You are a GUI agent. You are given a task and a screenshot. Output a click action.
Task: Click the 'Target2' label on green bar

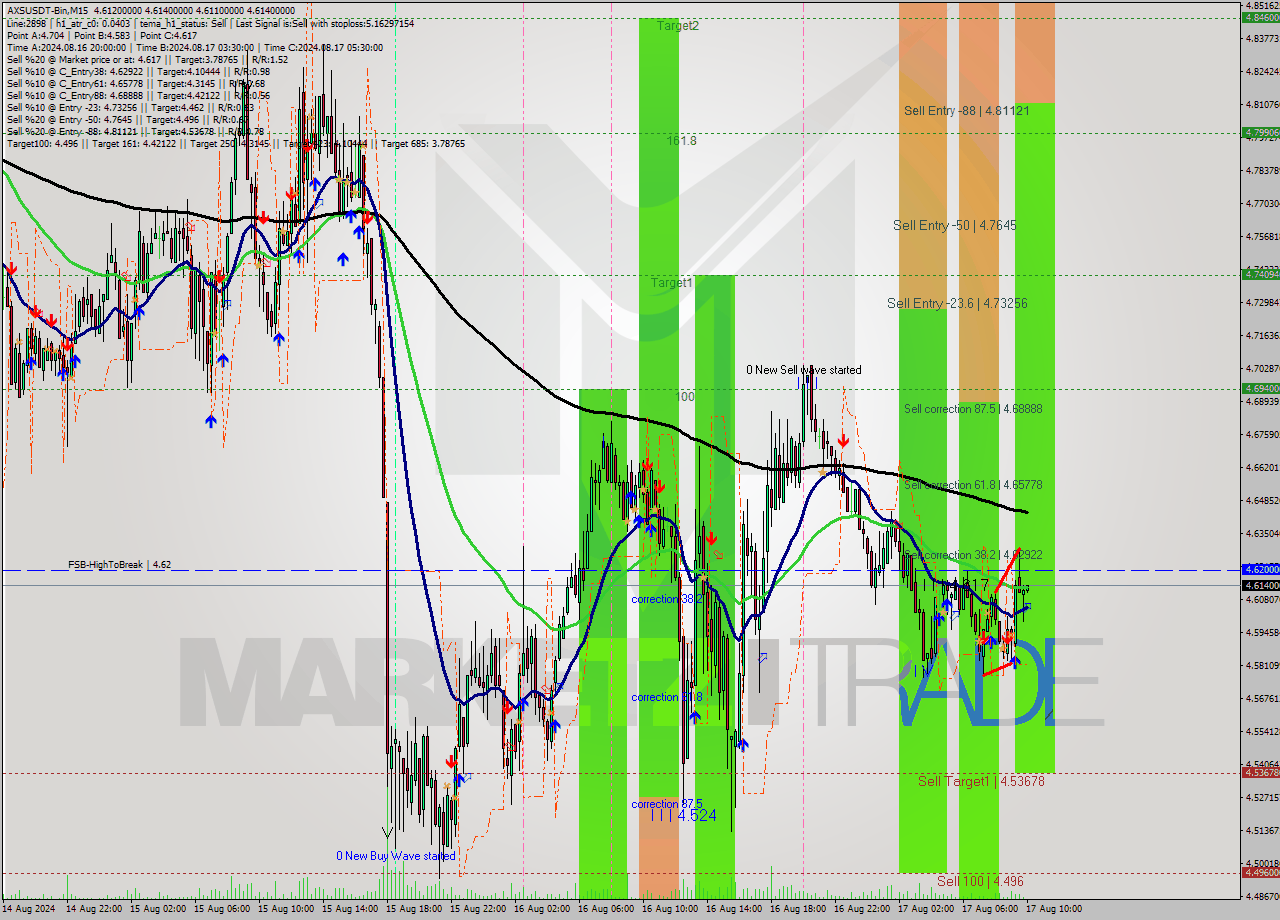(678, 26)
